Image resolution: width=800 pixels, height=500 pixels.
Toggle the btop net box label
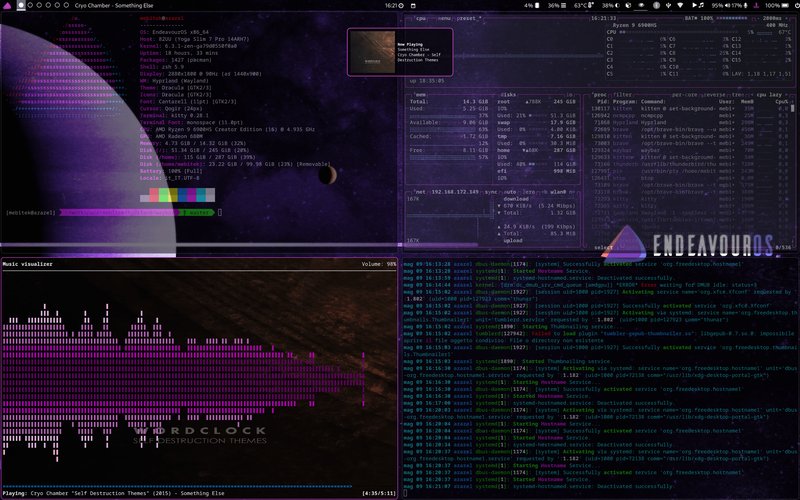click(420, 192)
